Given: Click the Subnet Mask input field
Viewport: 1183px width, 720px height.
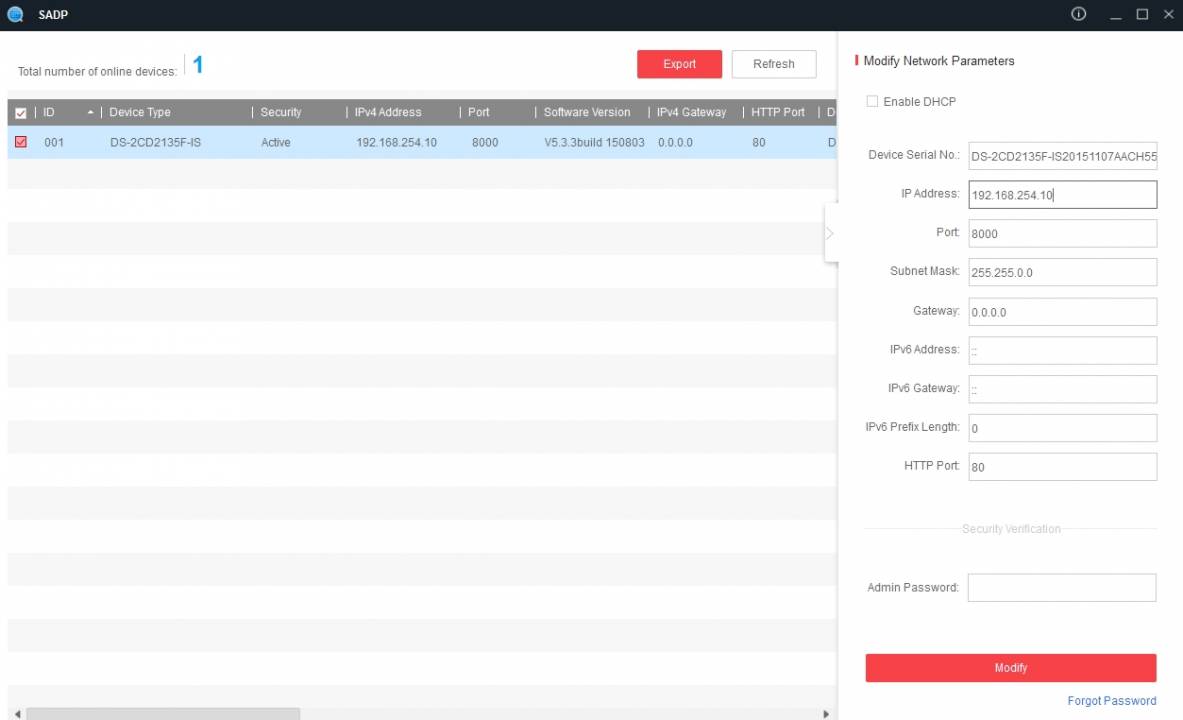Looking at the screenshot, I should [x=1062, y=272].
